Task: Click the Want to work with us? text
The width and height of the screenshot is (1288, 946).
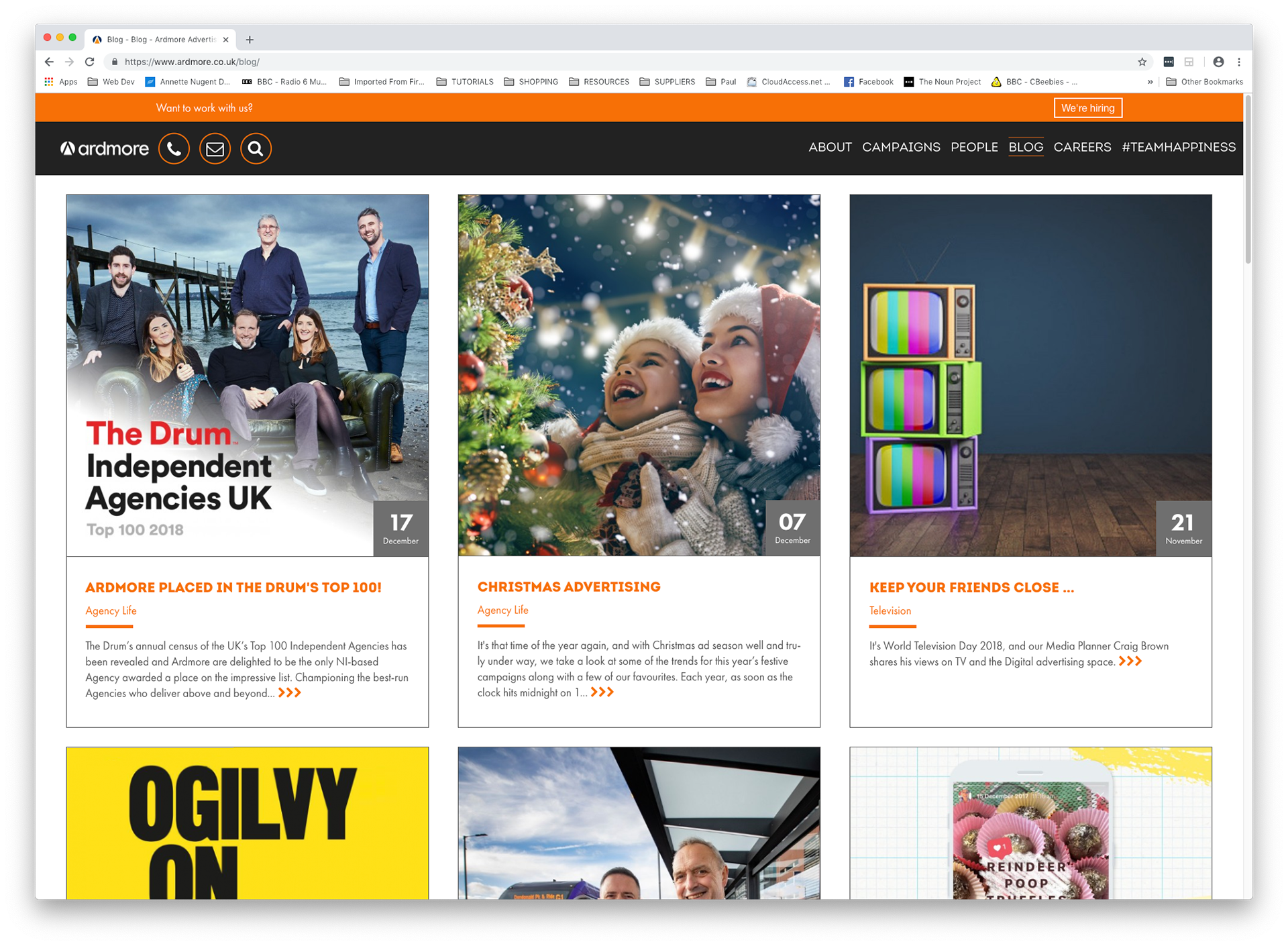Action: pyautogui.click(x=204, y=107)
